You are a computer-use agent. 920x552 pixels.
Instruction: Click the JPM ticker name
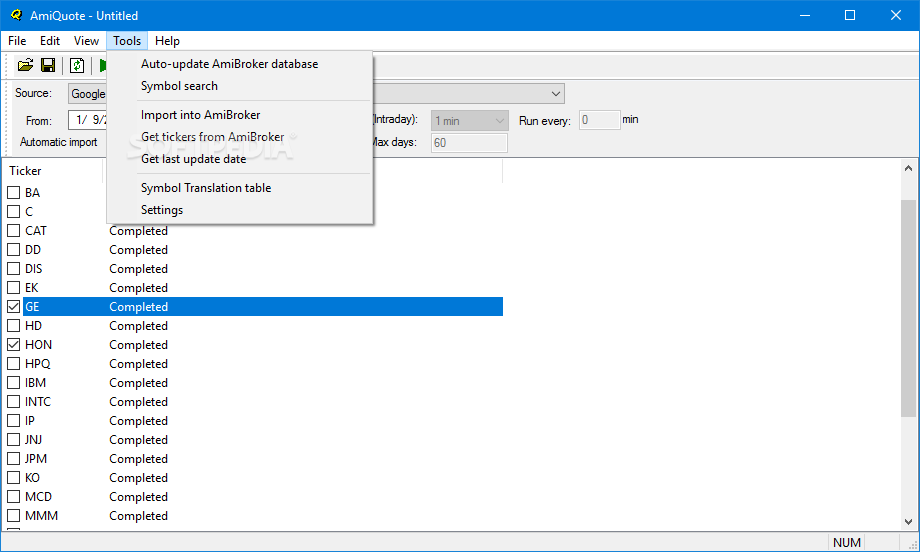click(36, 458)
